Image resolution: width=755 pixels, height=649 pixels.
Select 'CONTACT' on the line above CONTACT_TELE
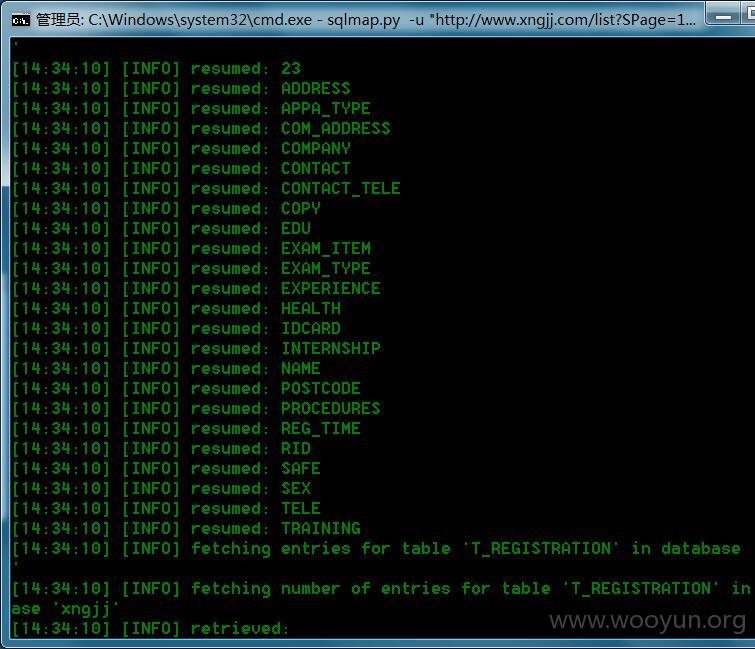pos(316,169)
